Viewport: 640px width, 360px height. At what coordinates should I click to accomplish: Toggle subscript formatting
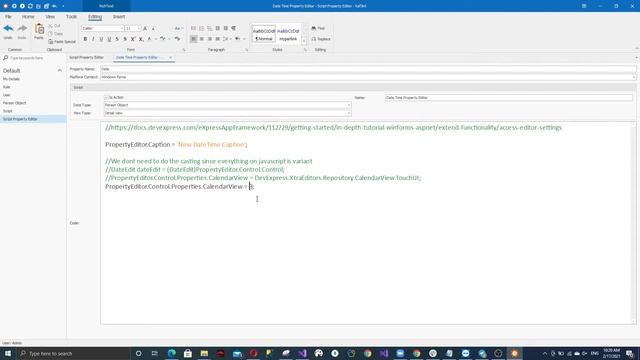click(x=141, y=39)
